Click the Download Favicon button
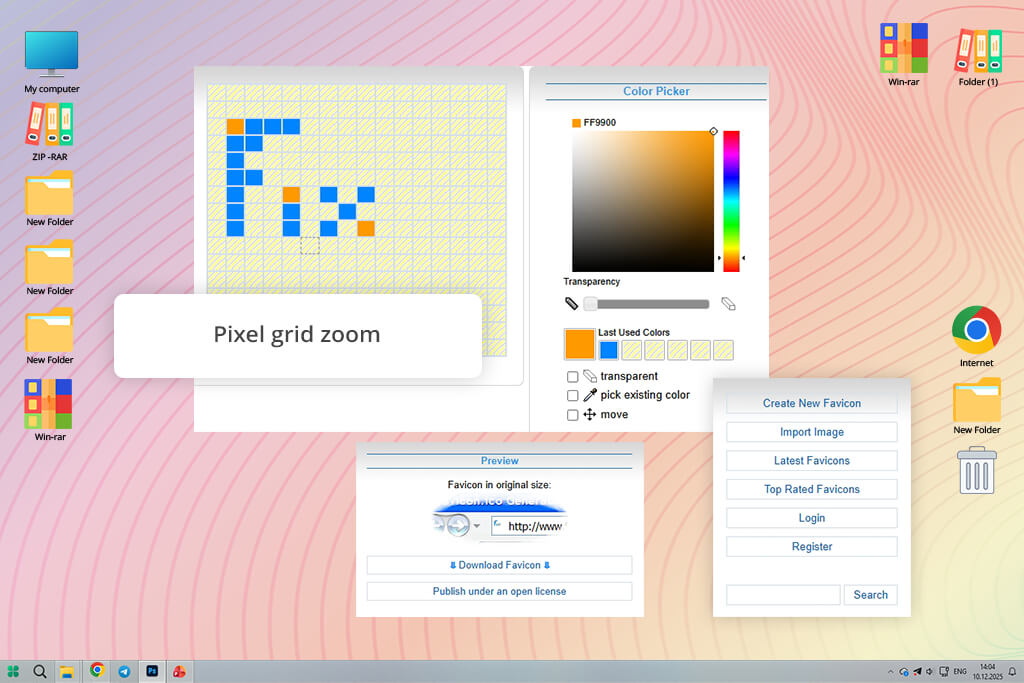1024x683 pixels. pos(500,565)
